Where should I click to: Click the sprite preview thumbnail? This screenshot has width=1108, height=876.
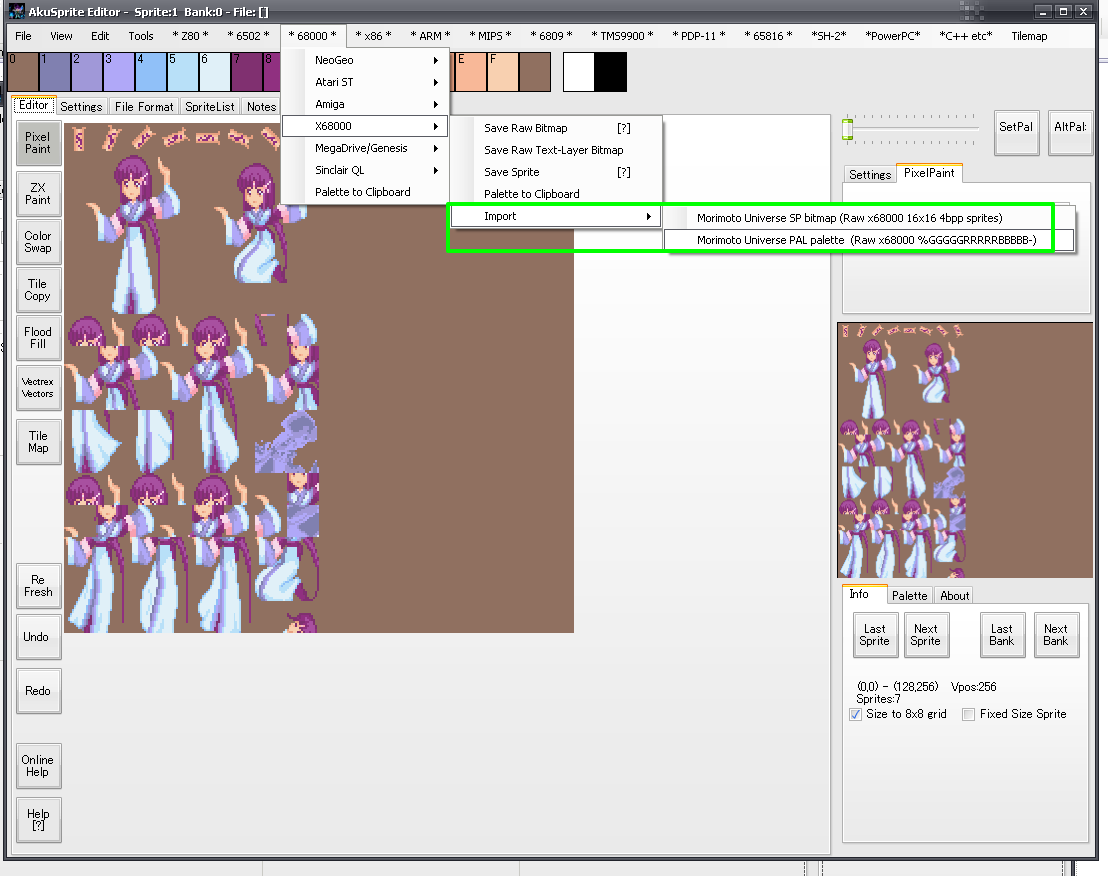point(965,450)
